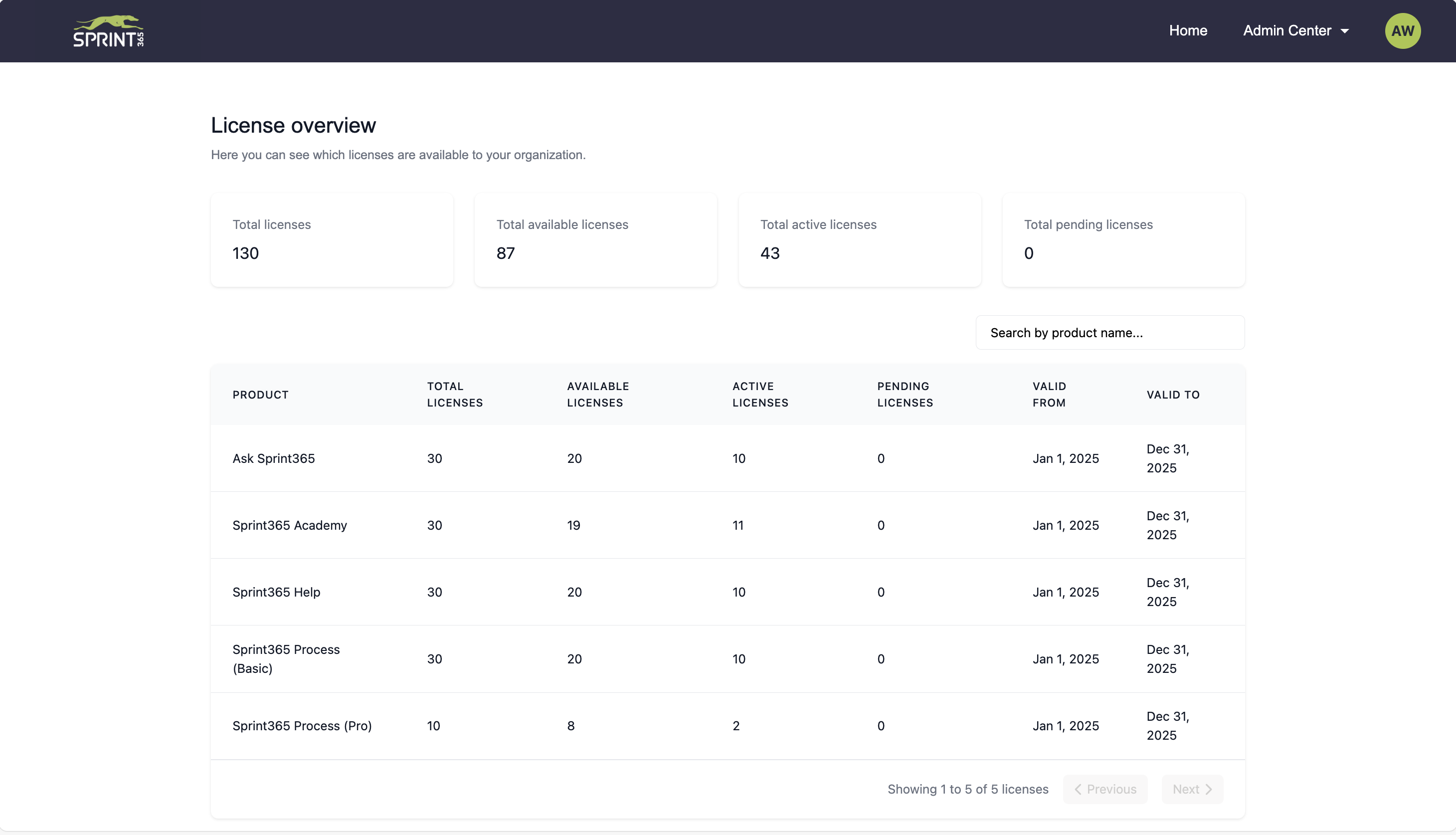
Task: Click the 87 available licenses number
Action: point(506,253)
